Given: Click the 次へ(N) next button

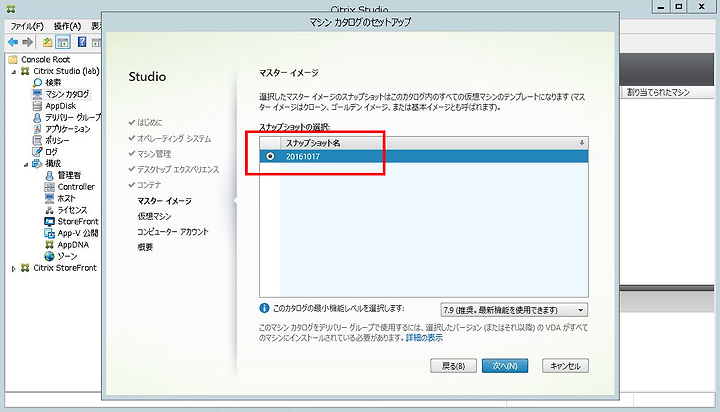Looking at the screenshot, I should pyautogui.click(x=505, y=366).
